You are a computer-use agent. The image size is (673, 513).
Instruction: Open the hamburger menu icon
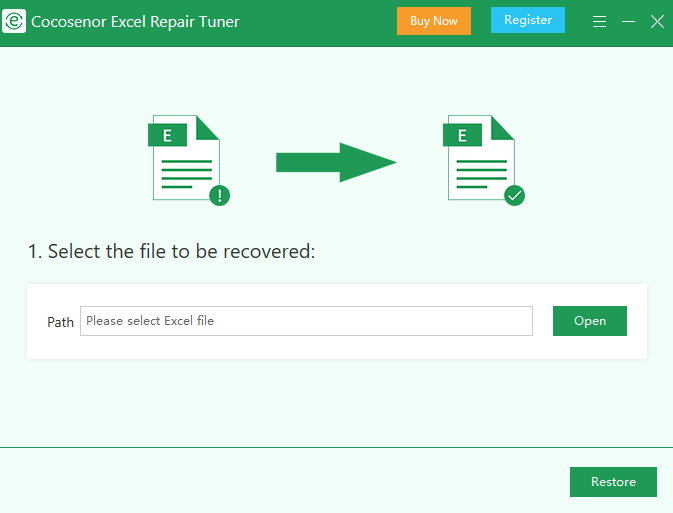[x=599, y=21]
